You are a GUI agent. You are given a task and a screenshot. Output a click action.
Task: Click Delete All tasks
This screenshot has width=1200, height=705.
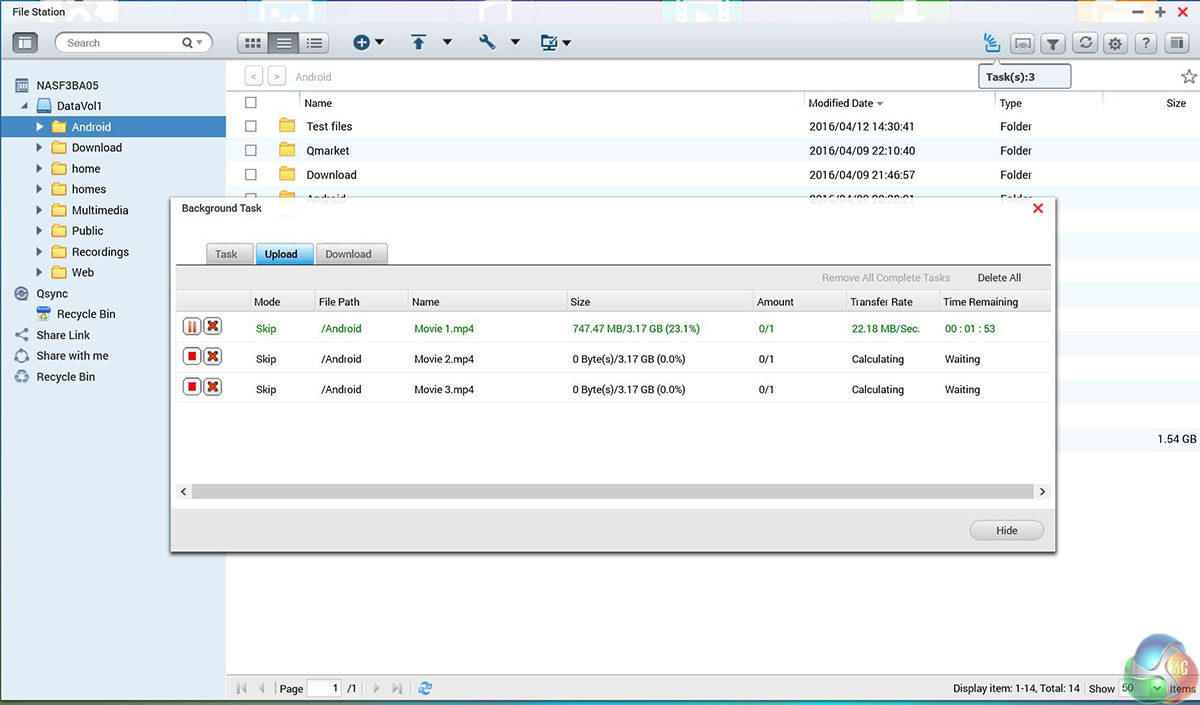[999, 277]
